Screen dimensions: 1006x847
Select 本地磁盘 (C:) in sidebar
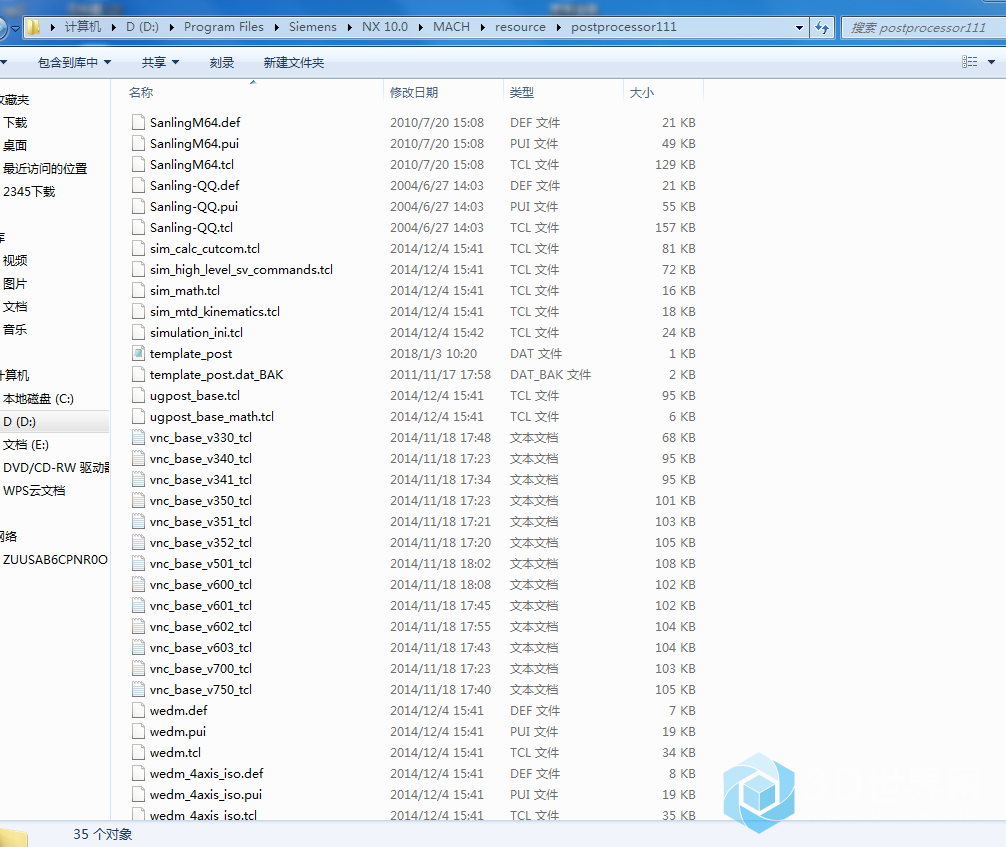click(x=38, y=398)
